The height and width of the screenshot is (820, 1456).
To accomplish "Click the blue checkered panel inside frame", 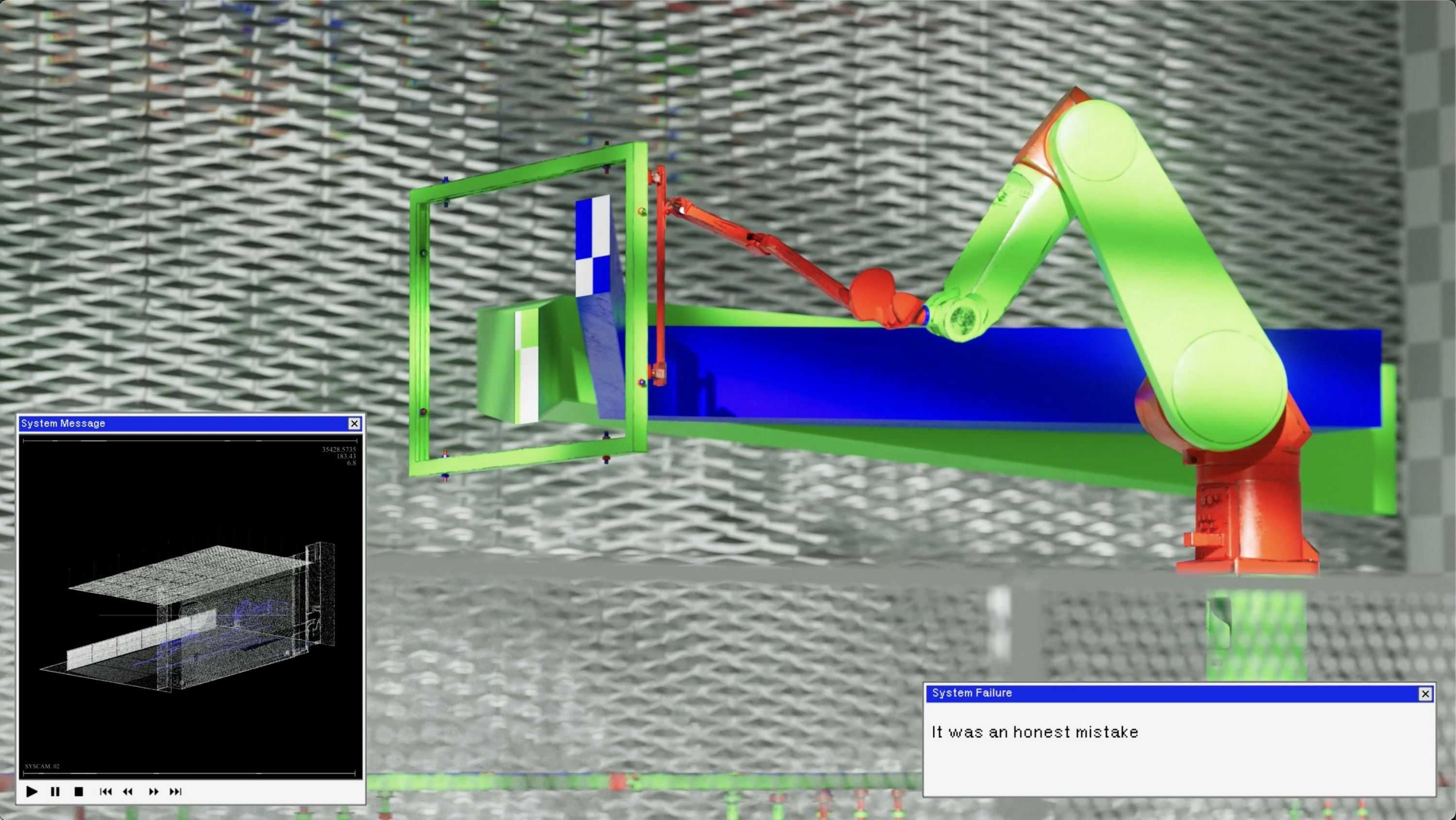I will [593, 243].
